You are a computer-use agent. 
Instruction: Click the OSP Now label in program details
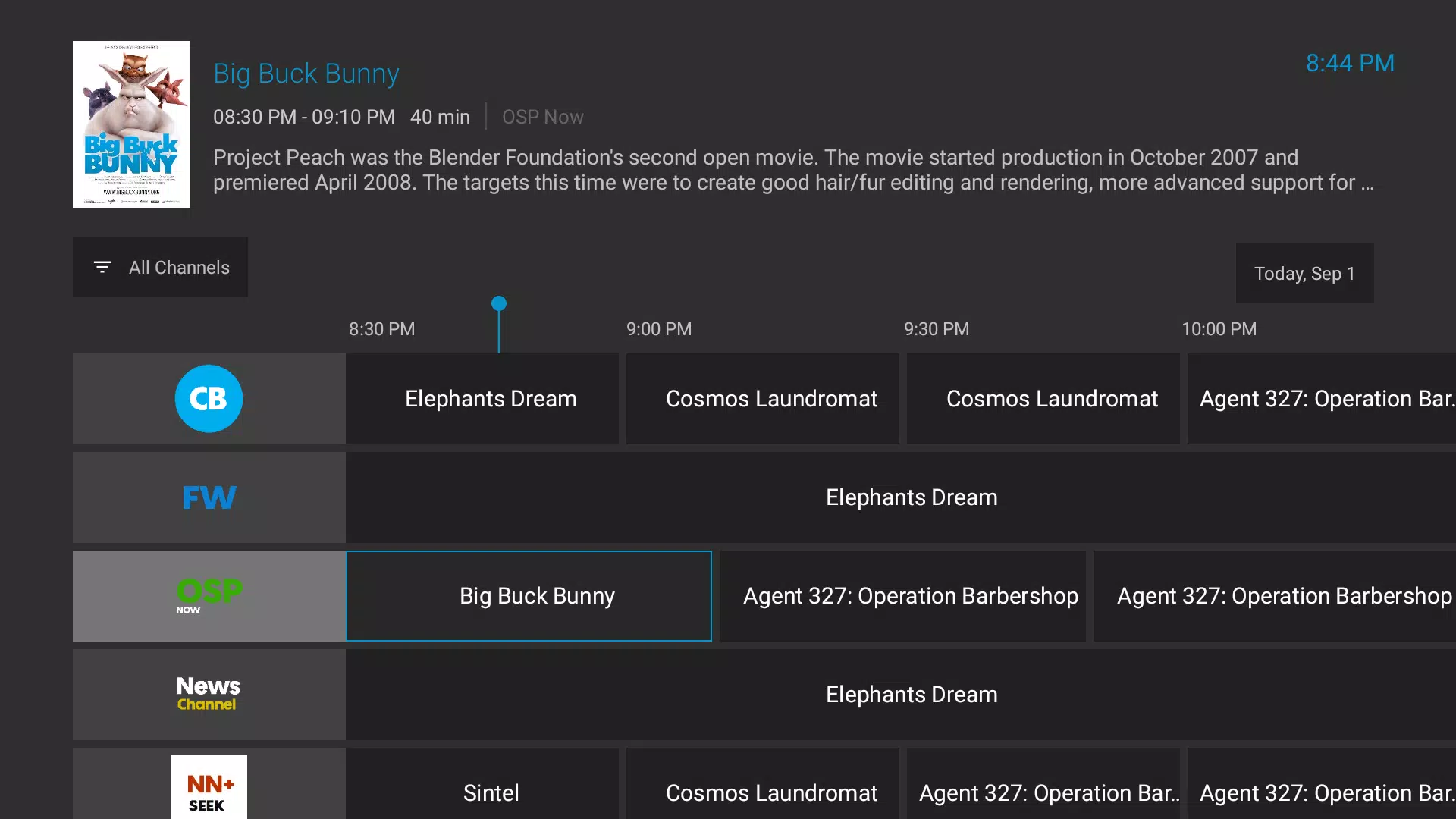[x=543, y=117]
